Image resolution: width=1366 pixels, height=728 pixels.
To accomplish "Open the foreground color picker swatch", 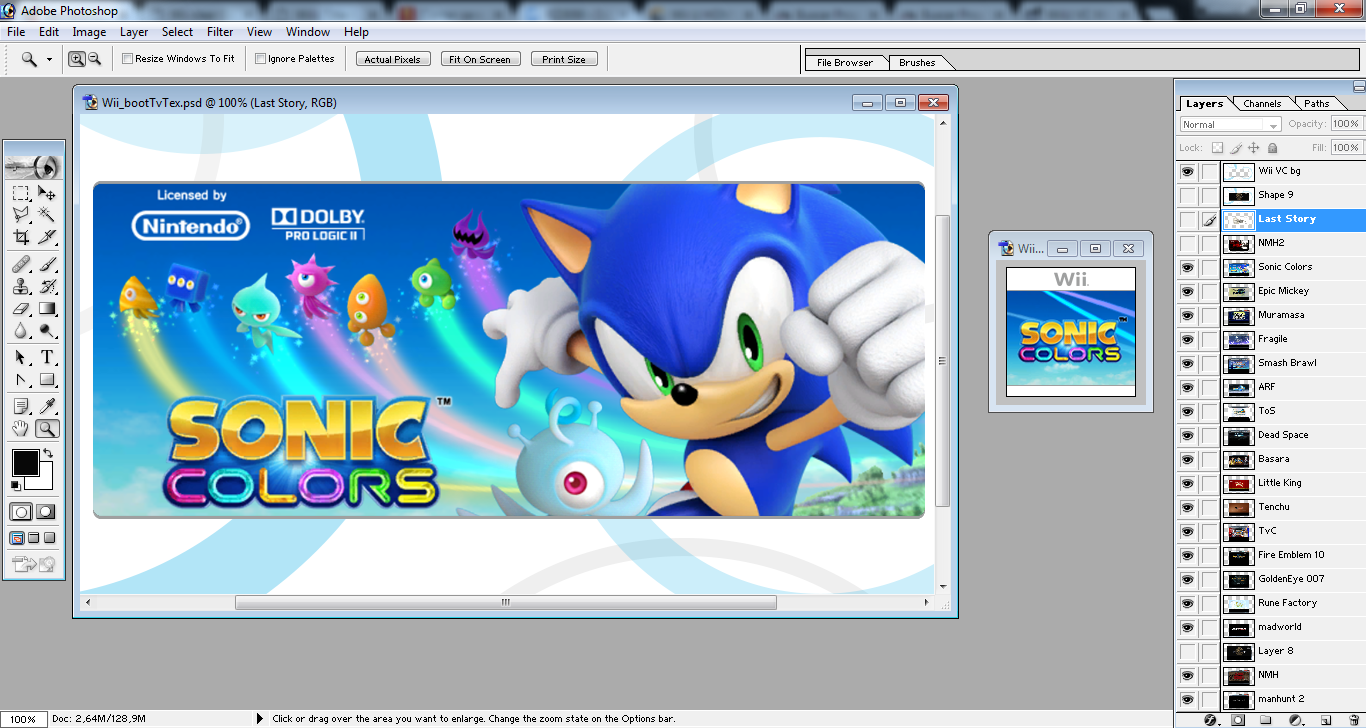I will click(x=25, y=463).
